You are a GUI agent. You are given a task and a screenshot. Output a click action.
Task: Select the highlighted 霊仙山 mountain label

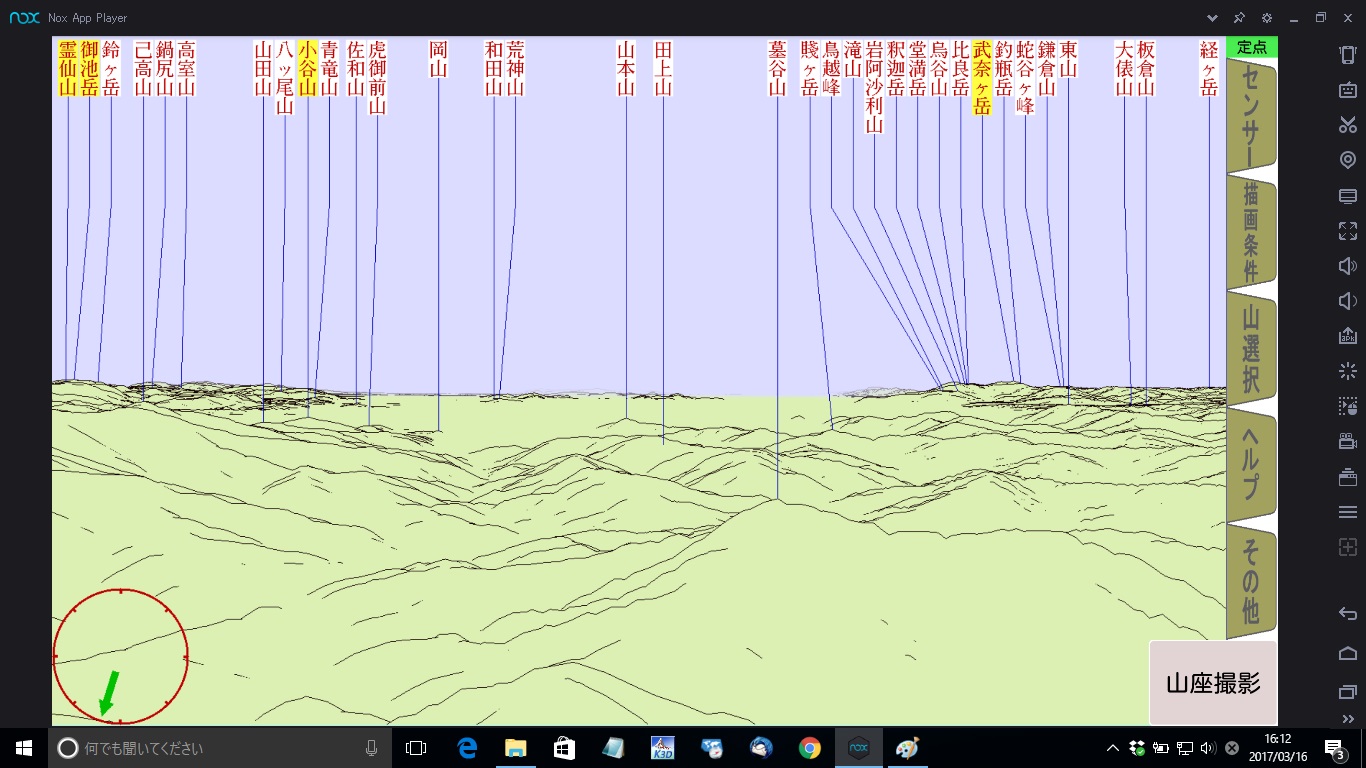pyautogui.click(x=68, y=68)
